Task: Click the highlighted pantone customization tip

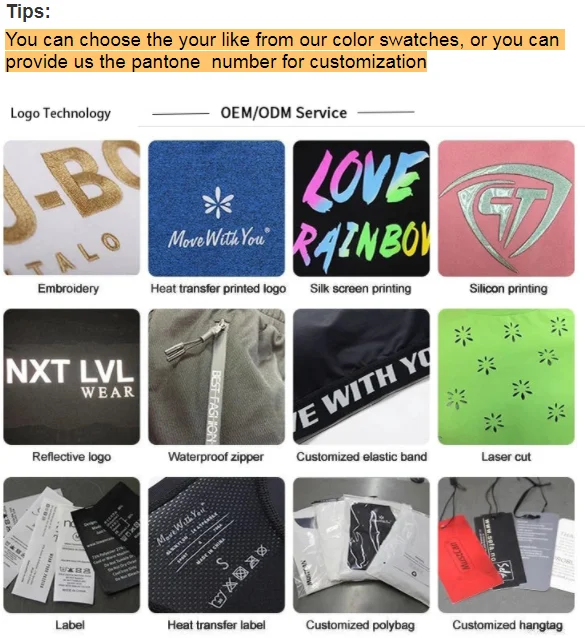Action: tap(285, 50)
